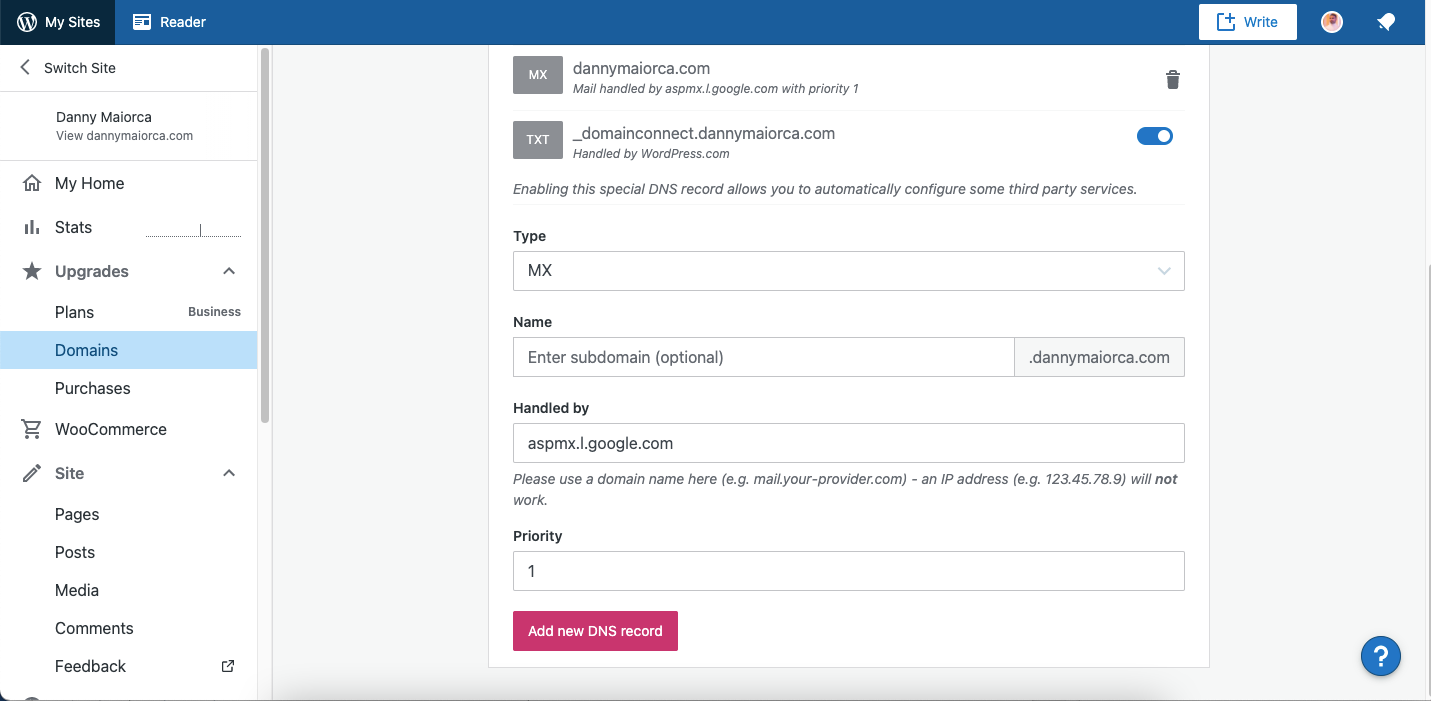Viewport: 1431px width, 701px height.
Task: Open the Reader icon in top bar
Action: (142, 22)
